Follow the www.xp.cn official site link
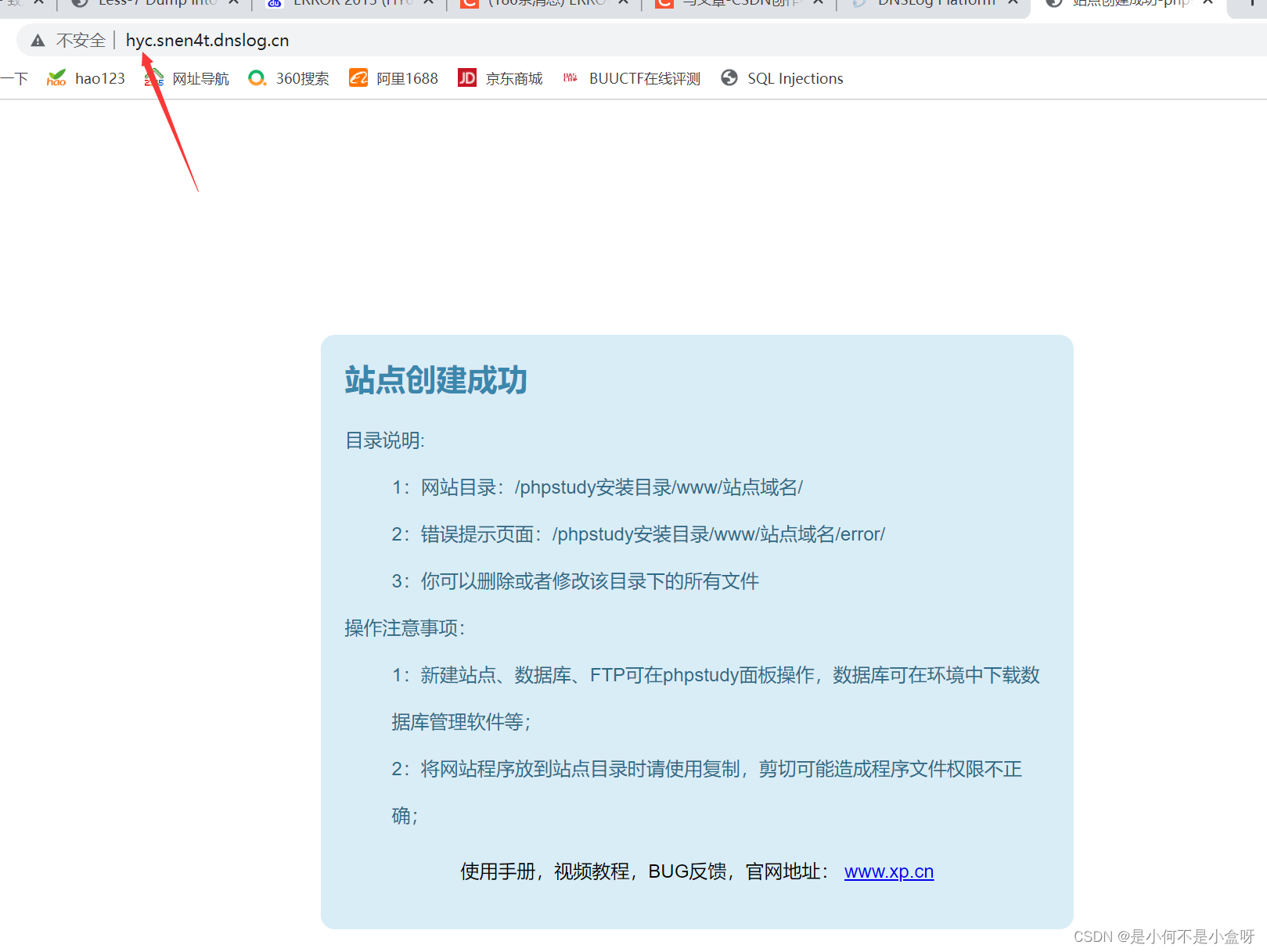The image size is (1267, 952). (x=889, y=871)
